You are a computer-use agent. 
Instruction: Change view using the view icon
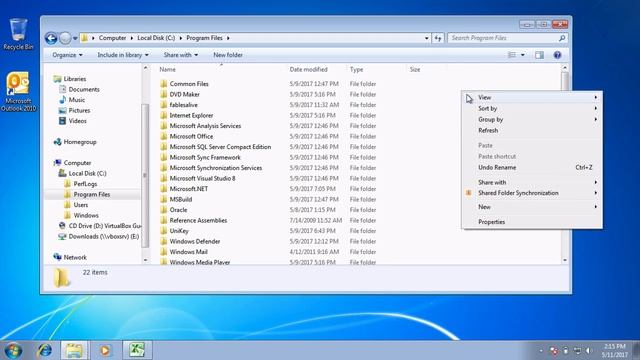point(511,55)
